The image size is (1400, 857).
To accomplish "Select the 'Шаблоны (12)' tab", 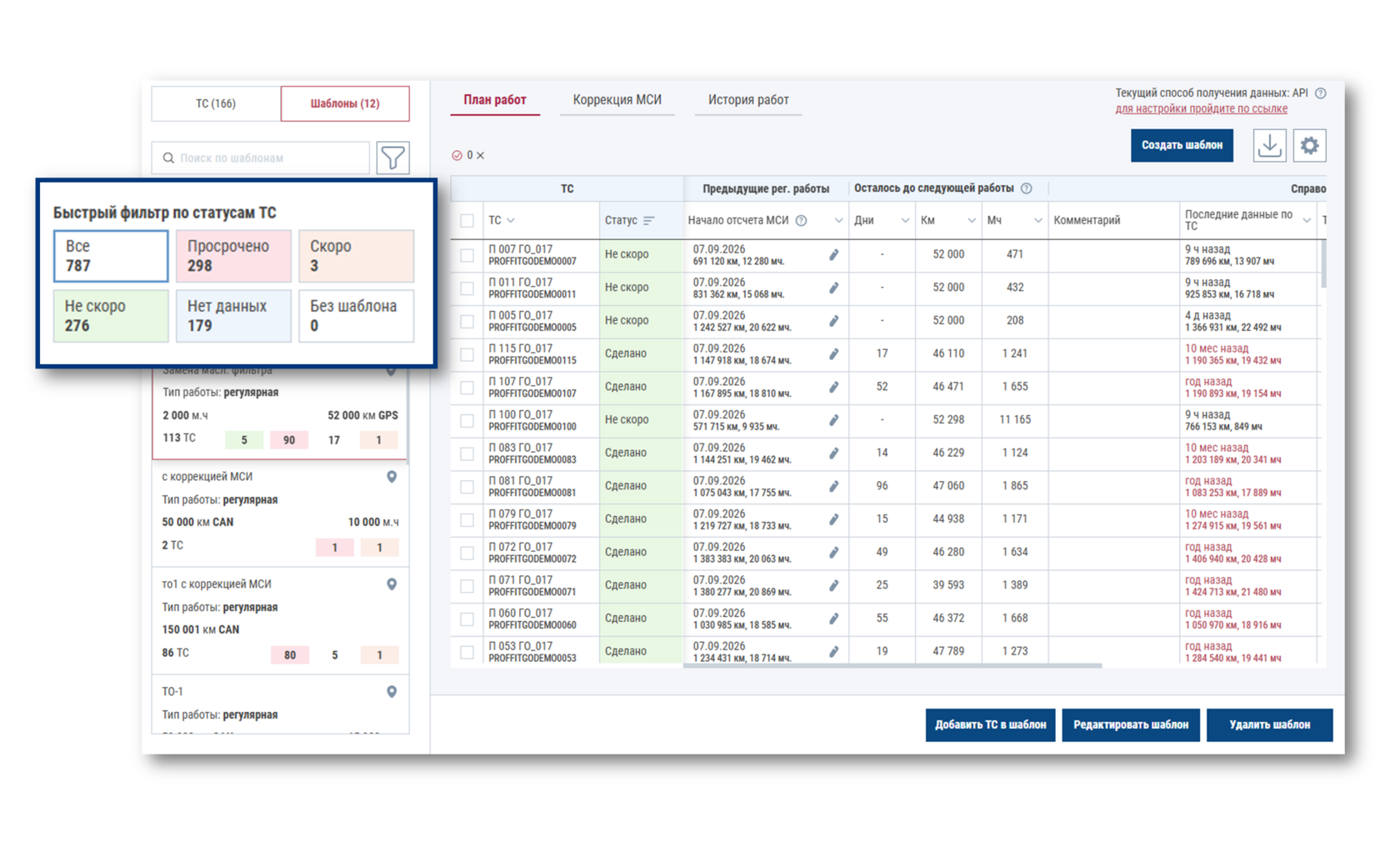I will (x=345, y=103).
